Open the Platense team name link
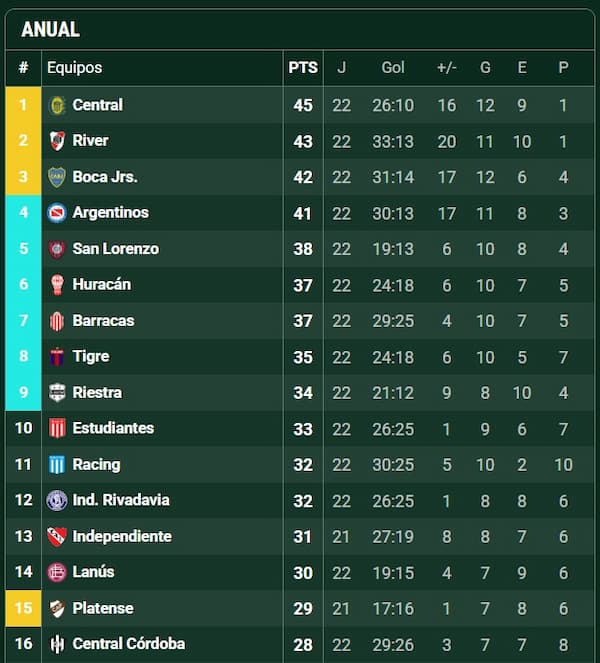 (103, 608)
